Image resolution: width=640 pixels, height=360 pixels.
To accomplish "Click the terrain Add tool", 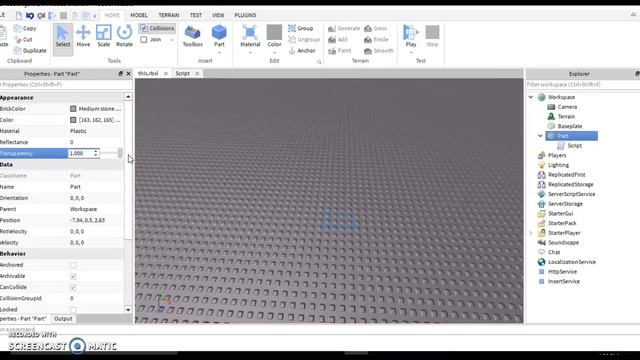I will (338, 40).
